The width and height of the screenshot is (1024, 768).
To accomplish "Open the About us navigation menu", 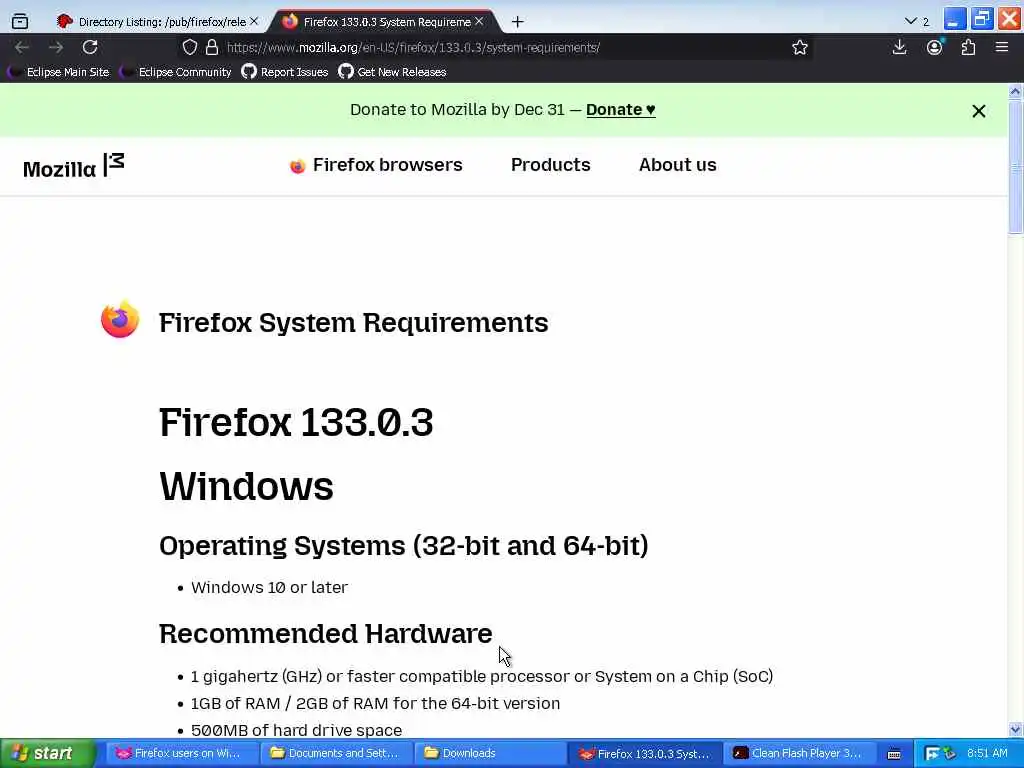I will coord(677,165).
